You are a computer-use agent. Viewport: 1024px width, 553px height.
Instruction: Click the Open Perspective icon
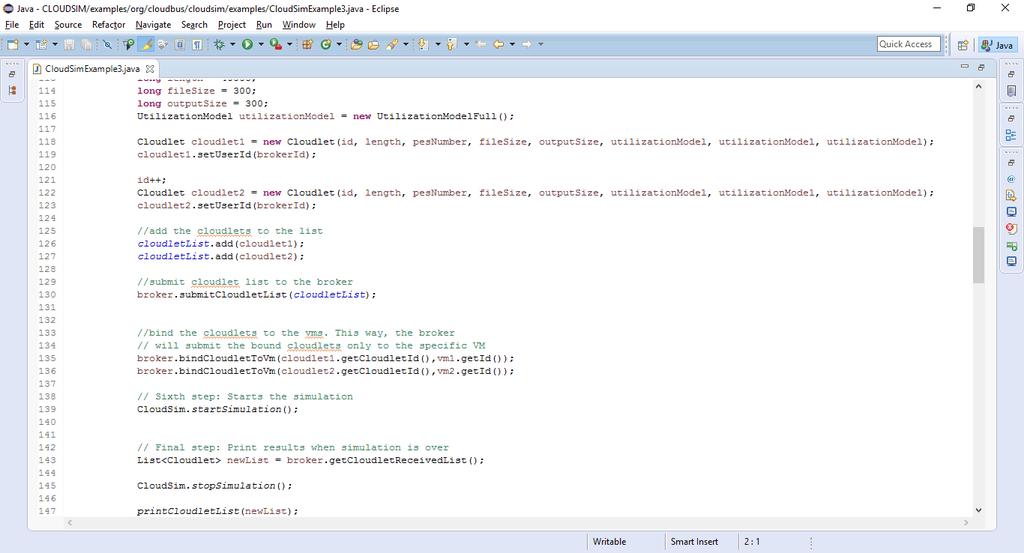[x=963, y=45]
